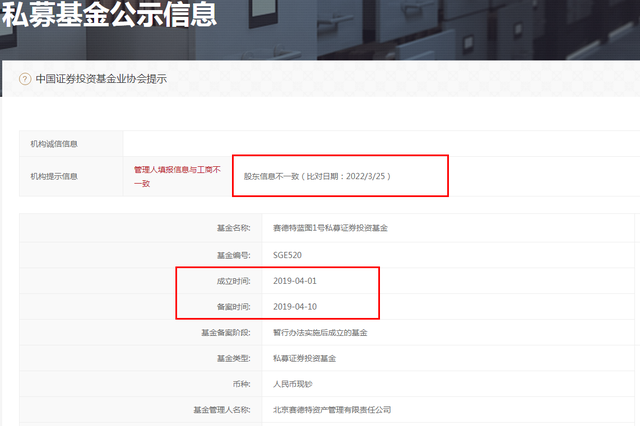The width and height of the screenshot is (640, 426).
Task: Click the 基金编号 label
Action: (x=233, y=255)
